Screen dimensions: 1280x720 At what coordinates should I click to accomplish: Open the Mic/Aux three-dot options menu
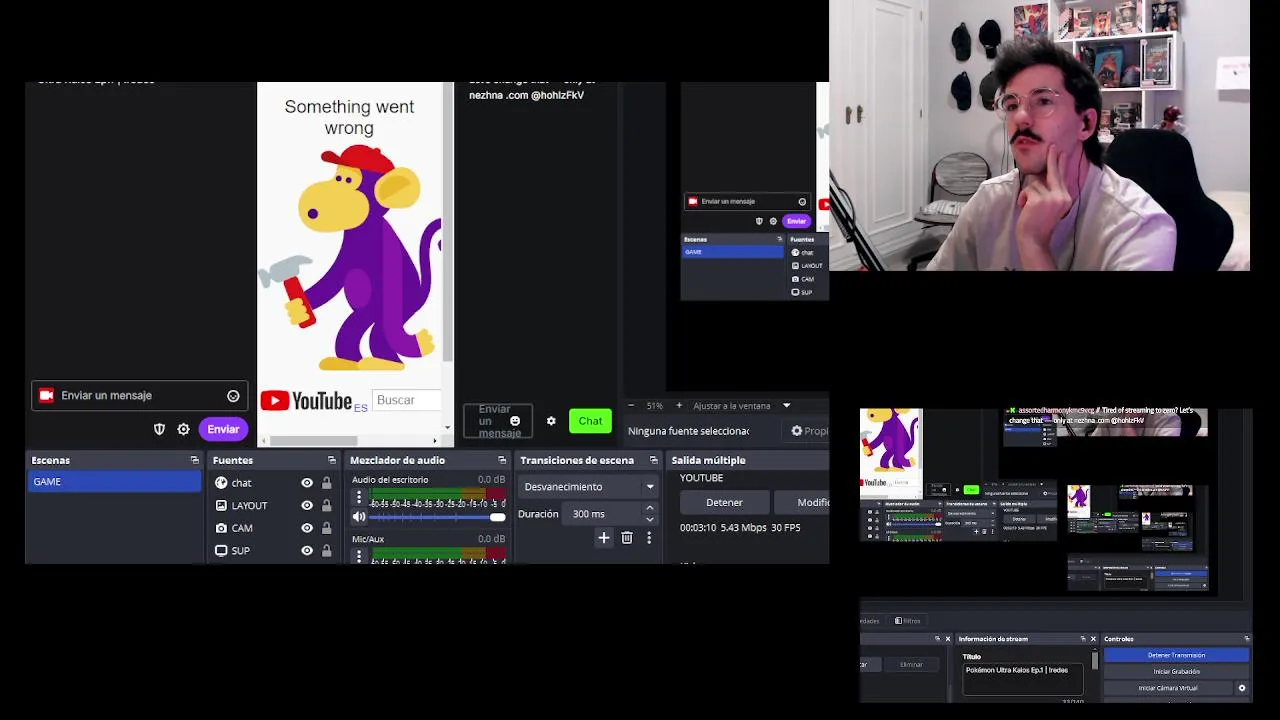(359, 556)
